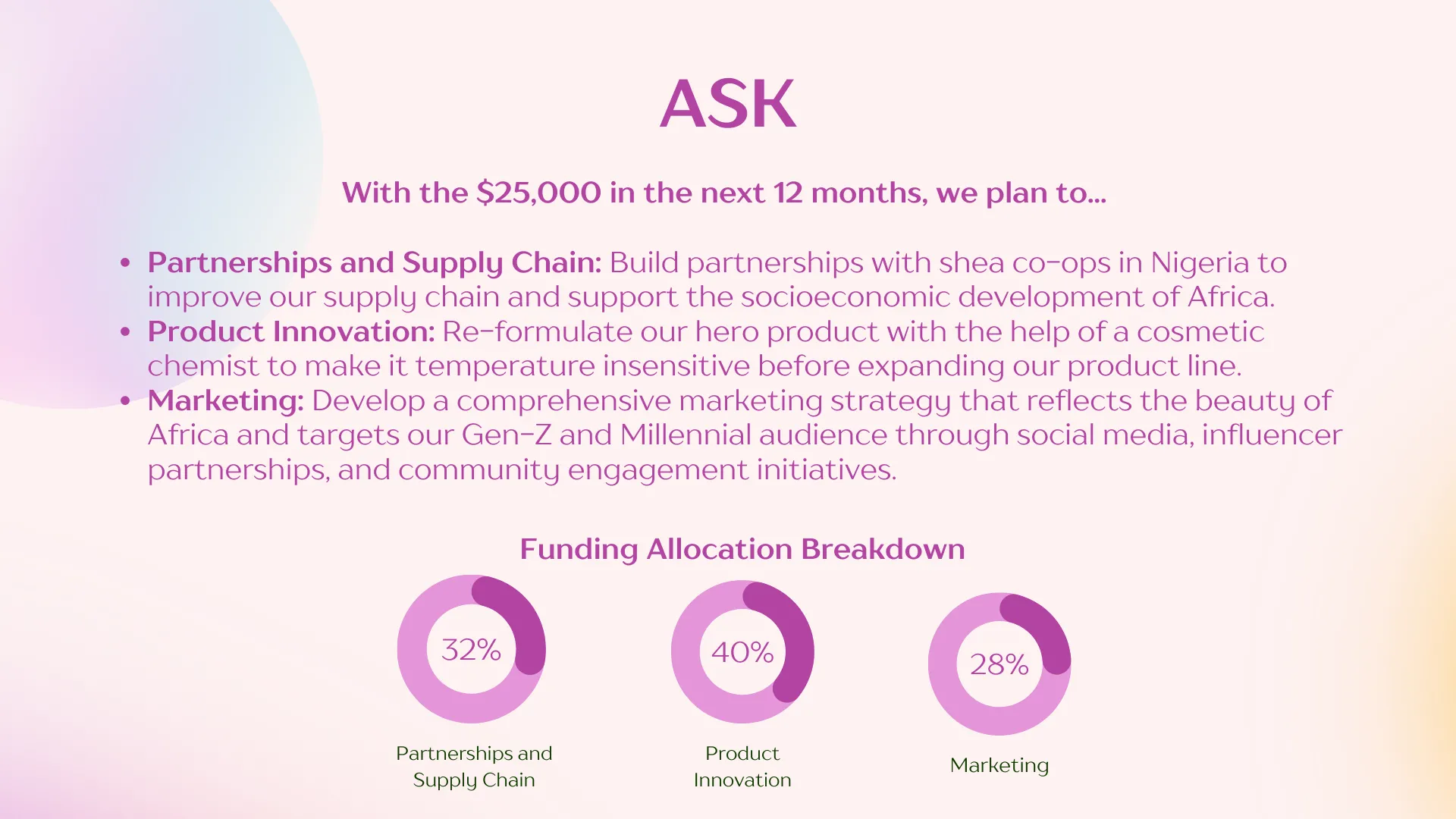
Task: Click the 32% percentage label
Action: click(471, 650)
